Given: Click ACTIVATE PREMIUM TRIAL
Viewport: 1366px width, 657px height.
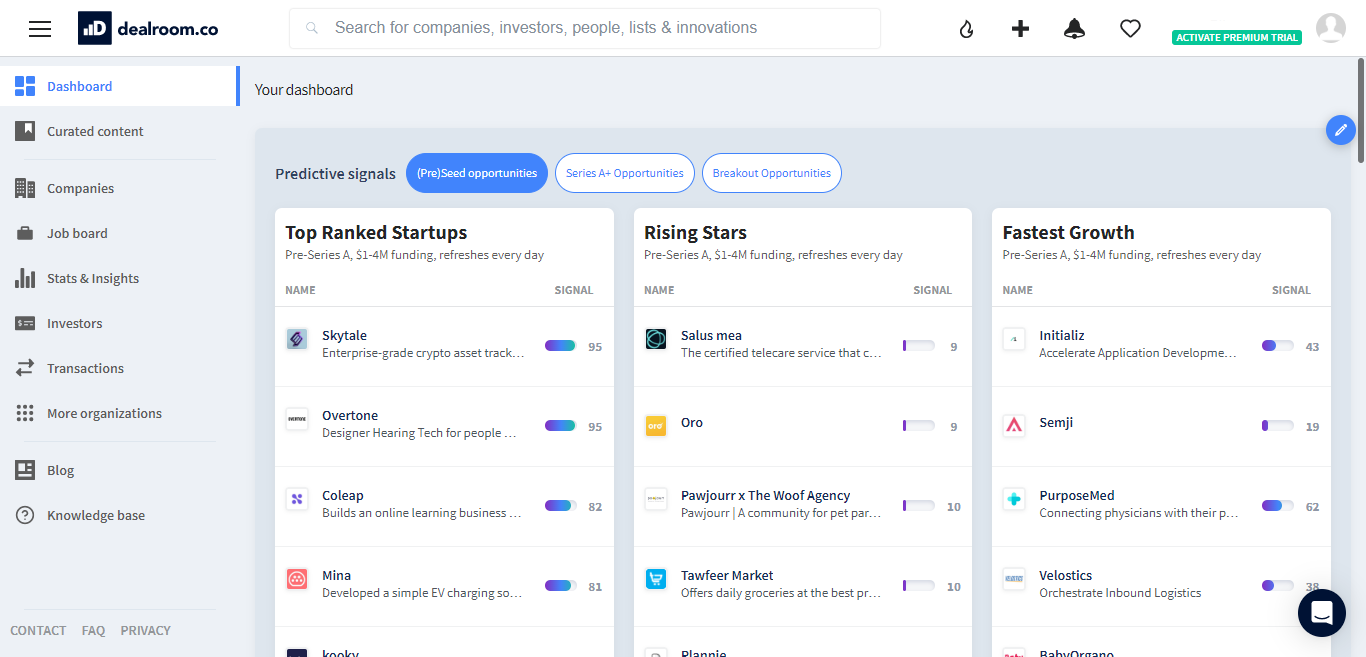Looking at the screenshot, I should 1237,36.
